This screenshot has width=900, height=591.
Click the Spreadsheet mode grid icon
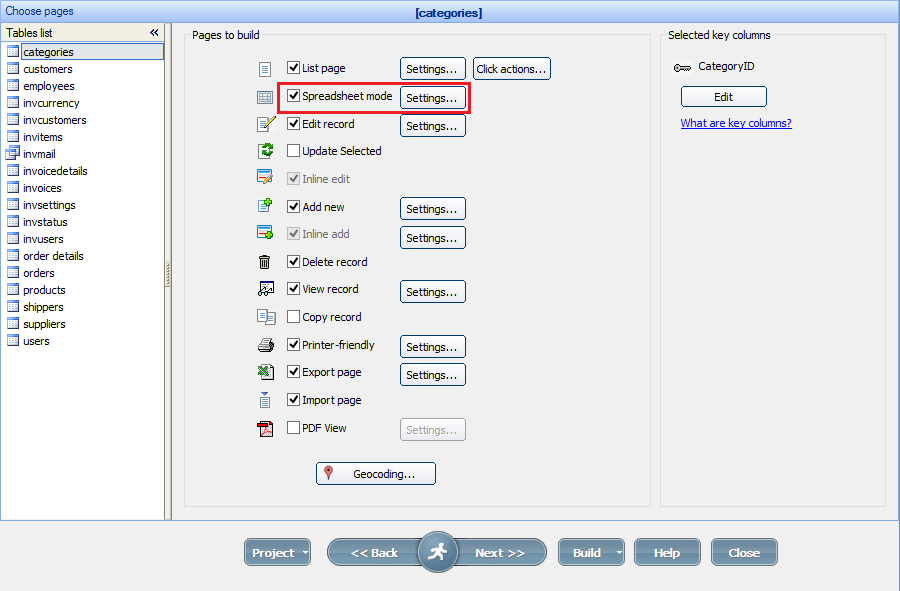pos(265,97)
